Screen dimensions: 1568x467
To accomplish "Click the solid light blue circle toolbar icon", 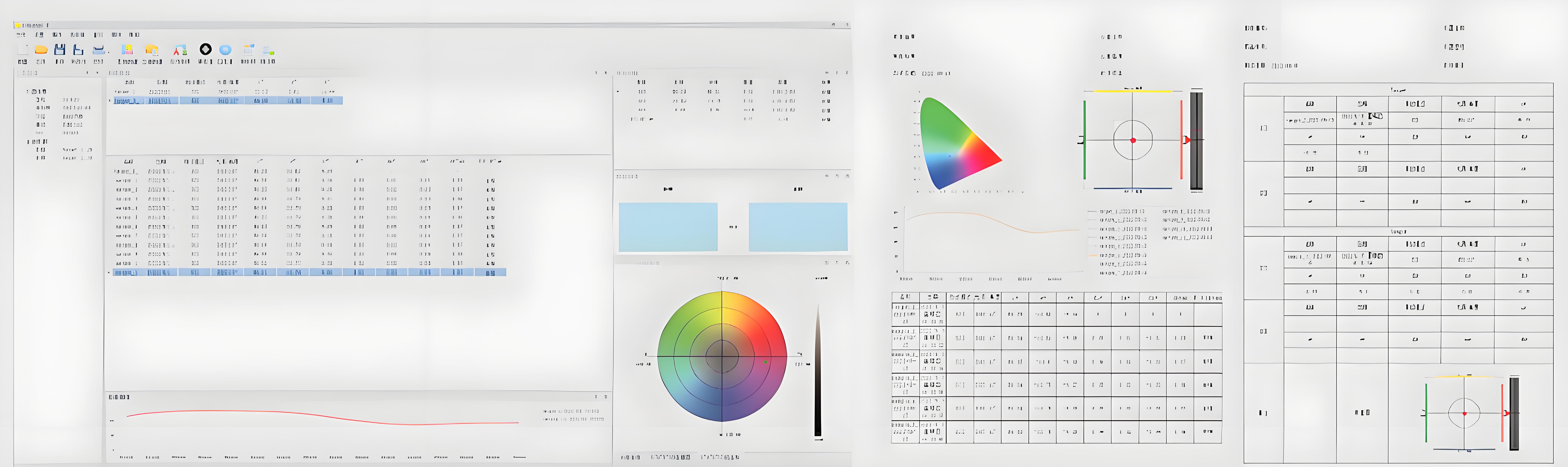I will click(225, 50).
